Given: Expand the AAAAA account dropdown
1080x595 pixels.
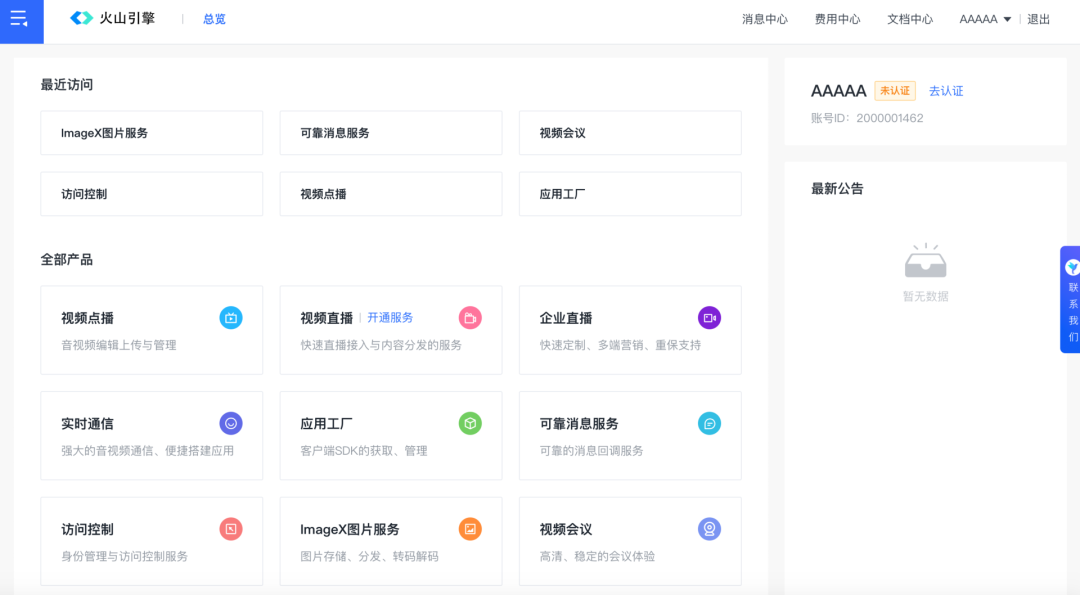Looking at the screenshot, I should (985, 19).
